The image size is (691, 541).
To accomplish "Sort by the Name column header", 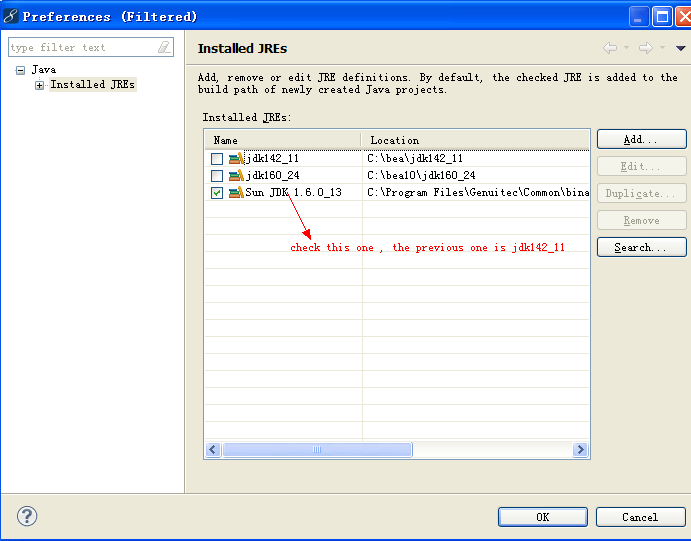I will (x=282, y=140).
